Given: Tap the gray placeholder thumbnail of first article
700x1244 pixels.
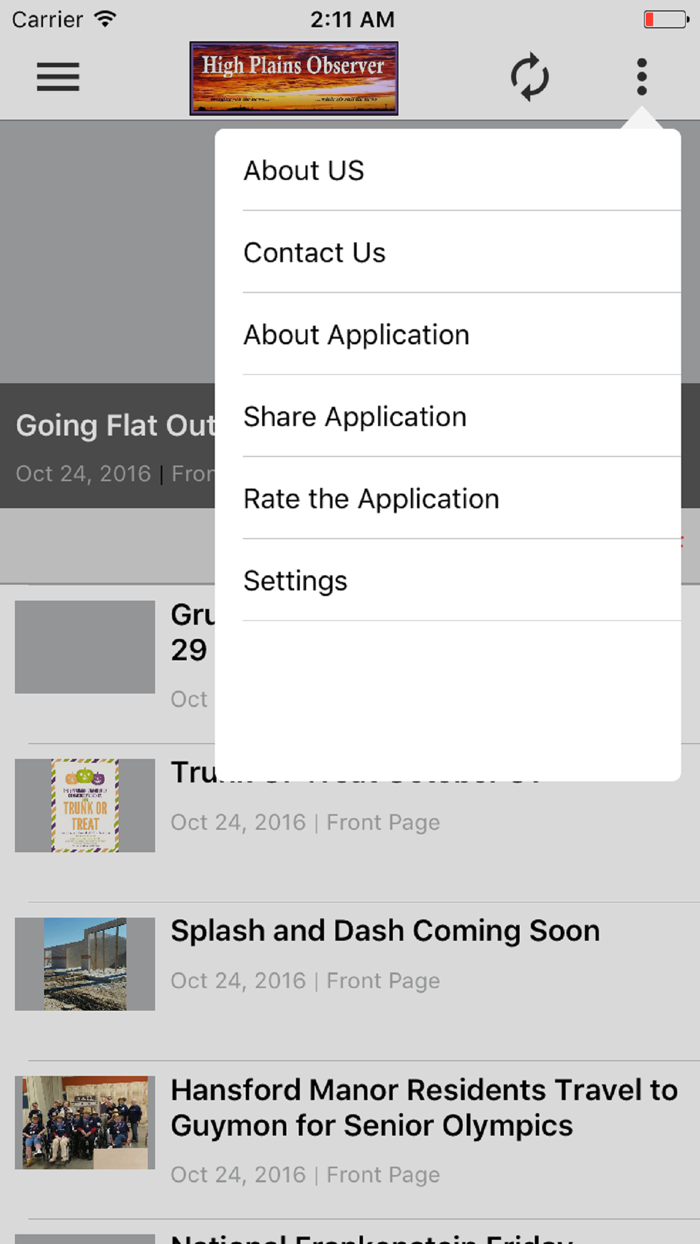Looking at the screenshot, I should click(85, 647).
